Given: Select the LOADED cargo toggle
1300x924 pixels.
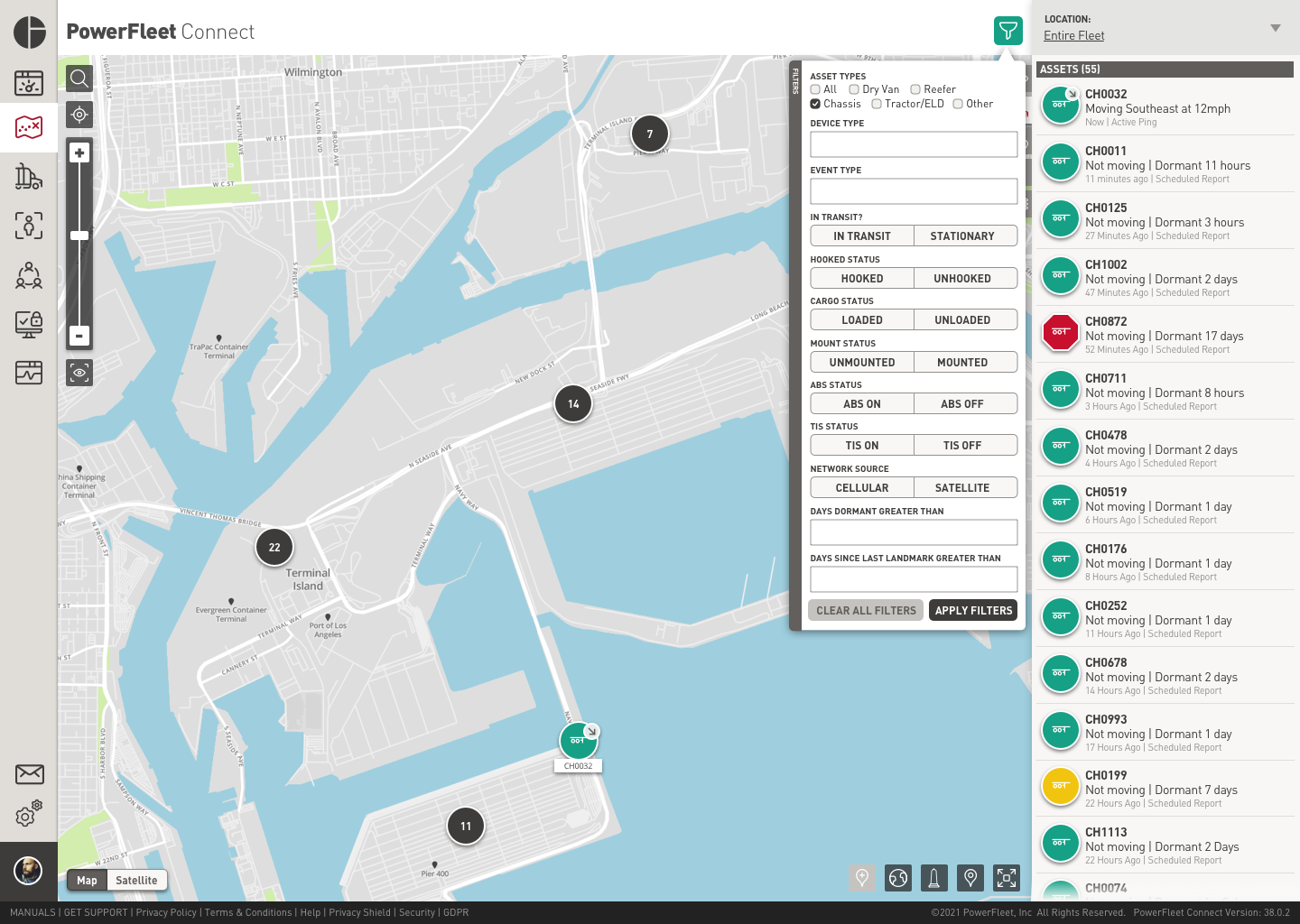Looking at the screenshot, I should pyautogui.click(x=862, y=320).
